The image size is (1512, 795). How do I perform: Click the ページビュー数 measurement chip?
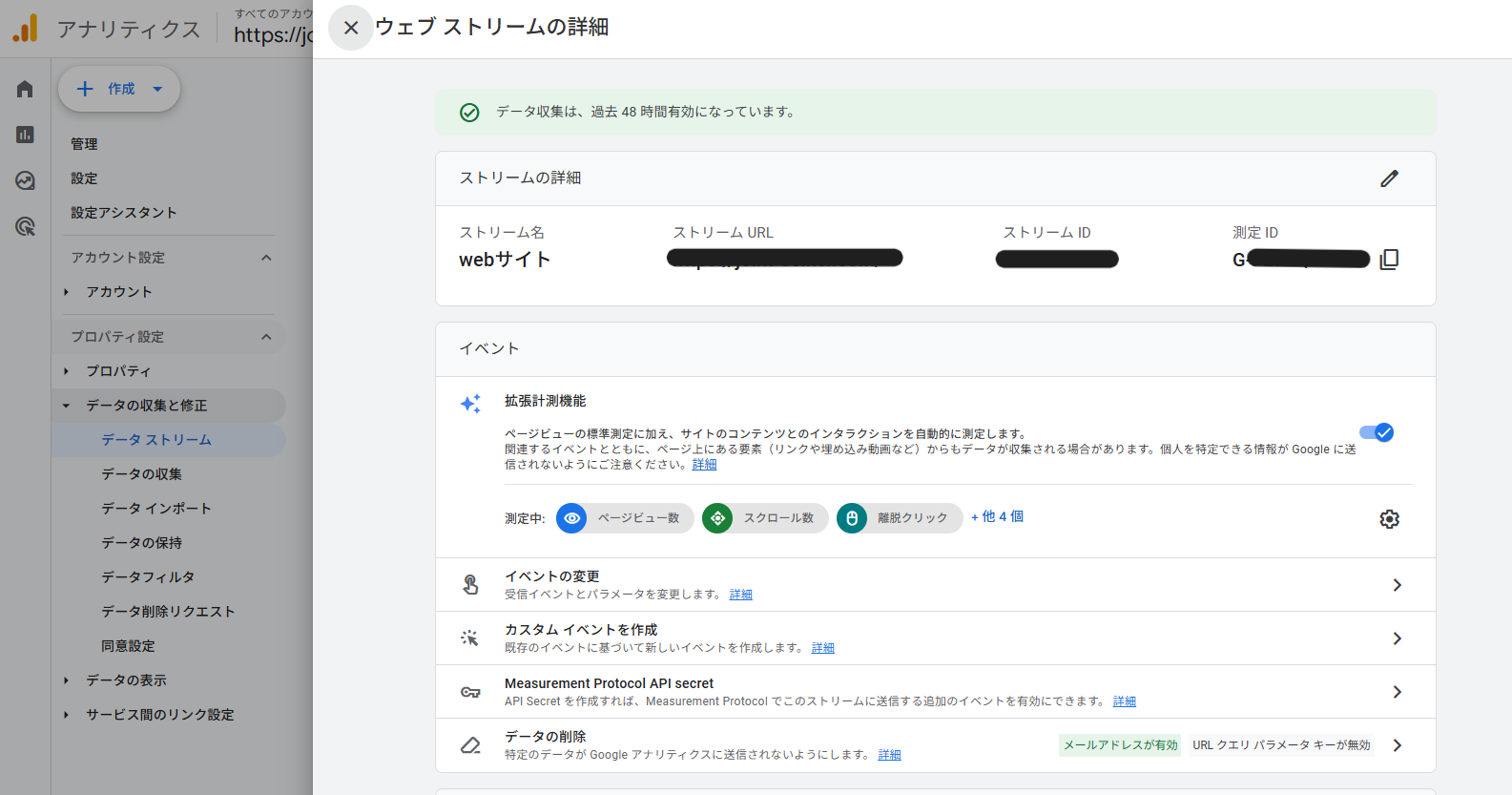click(x=626, y=518)
